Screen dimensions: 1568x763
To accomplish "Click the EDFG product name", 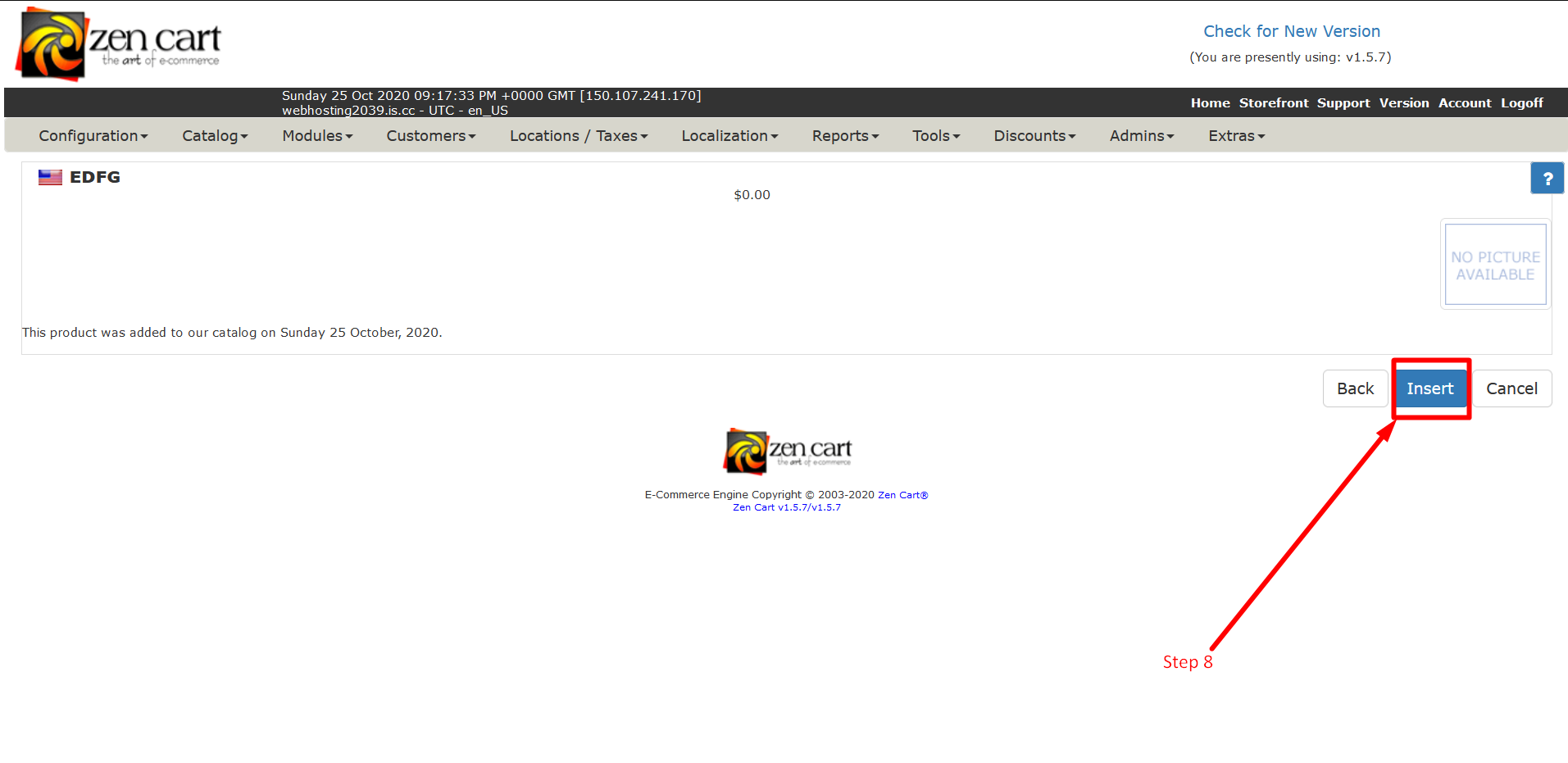I will point(95,177).
